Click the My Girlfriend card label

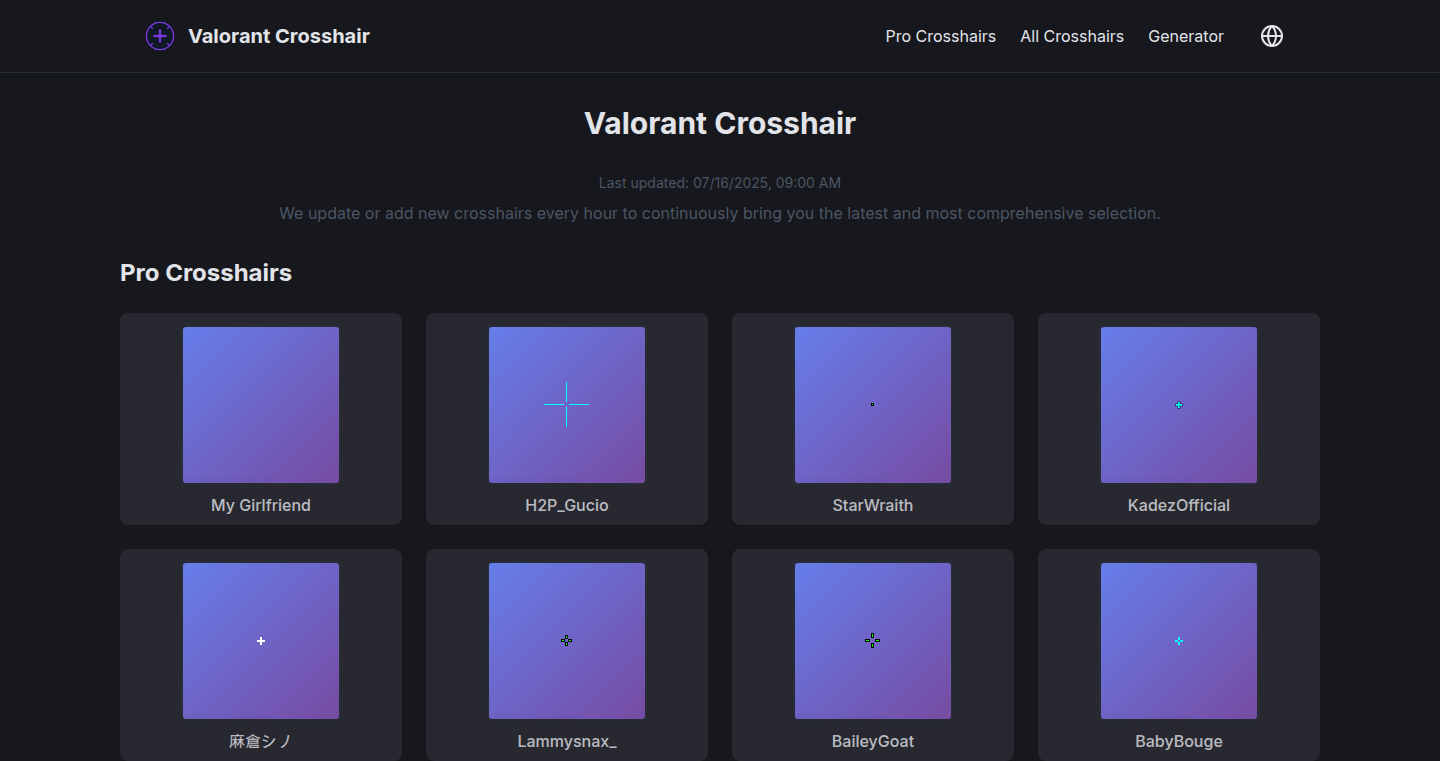click(x=261, y=505)
